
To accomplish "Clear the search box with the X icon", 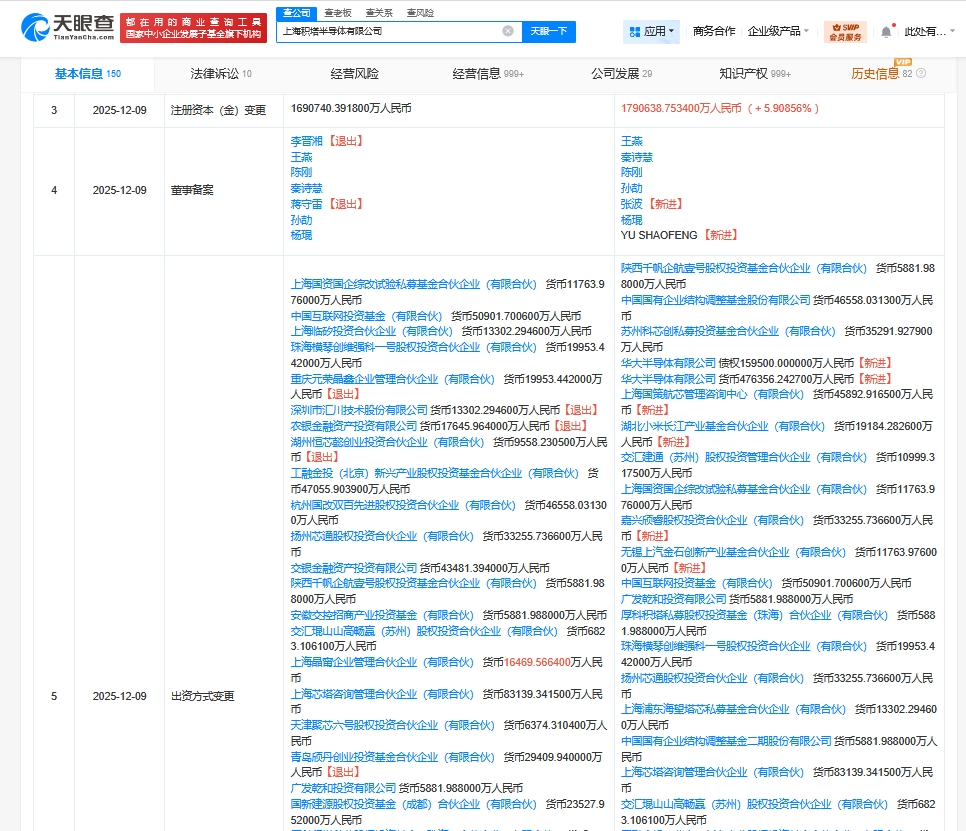I will click(507, 31).
